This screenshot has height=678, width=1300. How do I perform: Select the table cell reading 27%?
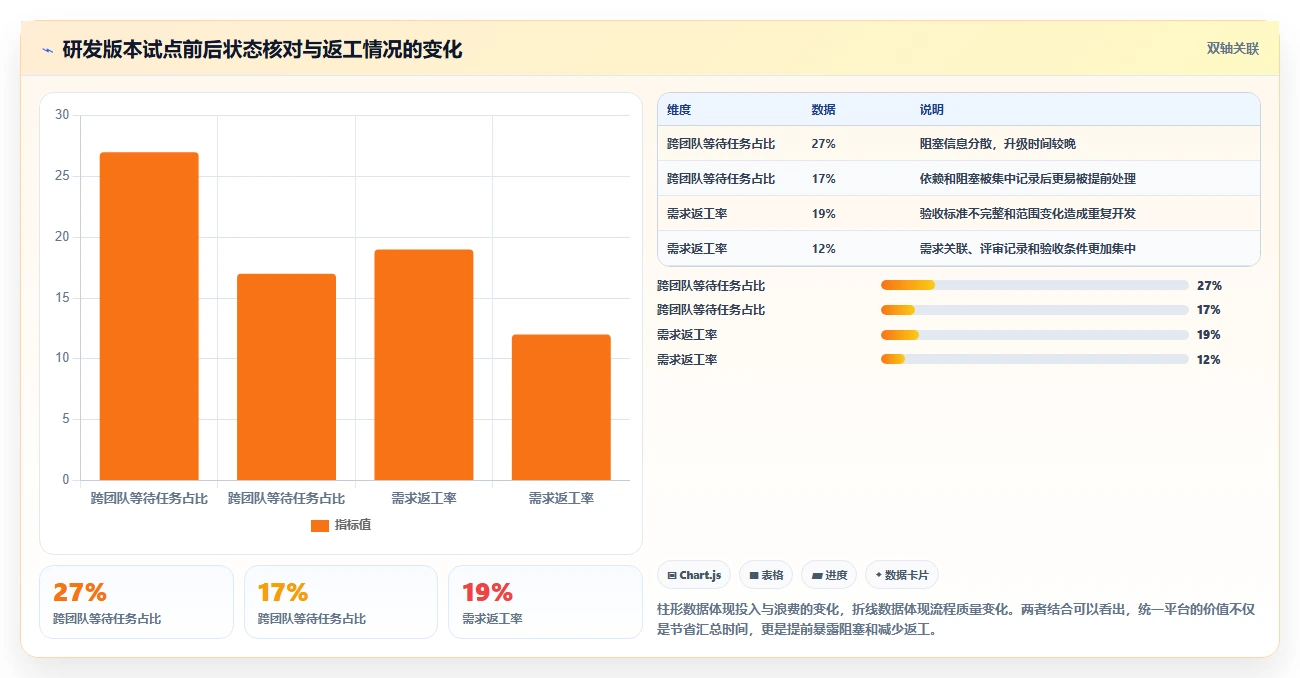tap(824, 144)
